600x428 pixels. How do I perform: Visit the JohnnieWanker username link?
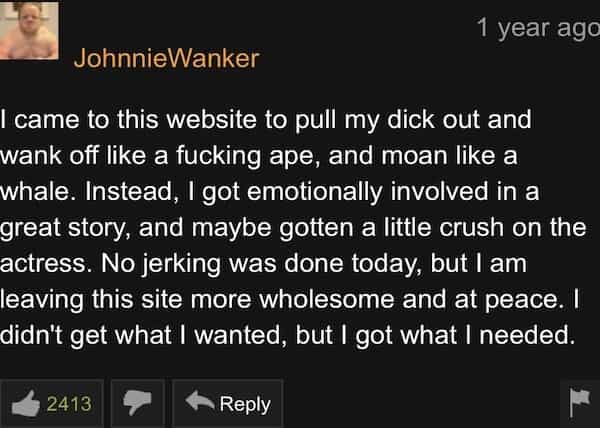pyautogui.click(x=166, y=59)
